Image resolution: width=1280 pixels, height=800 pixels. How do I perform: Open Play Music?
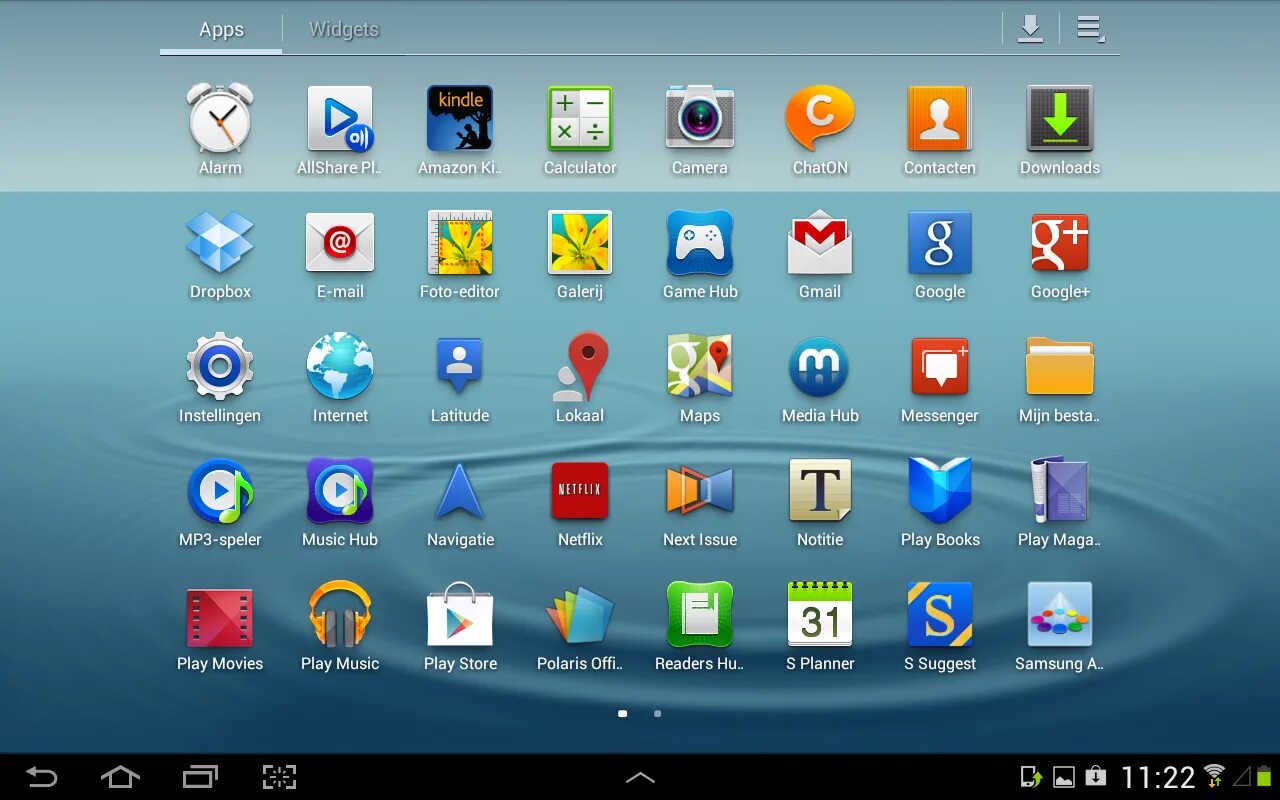[340, 615]
